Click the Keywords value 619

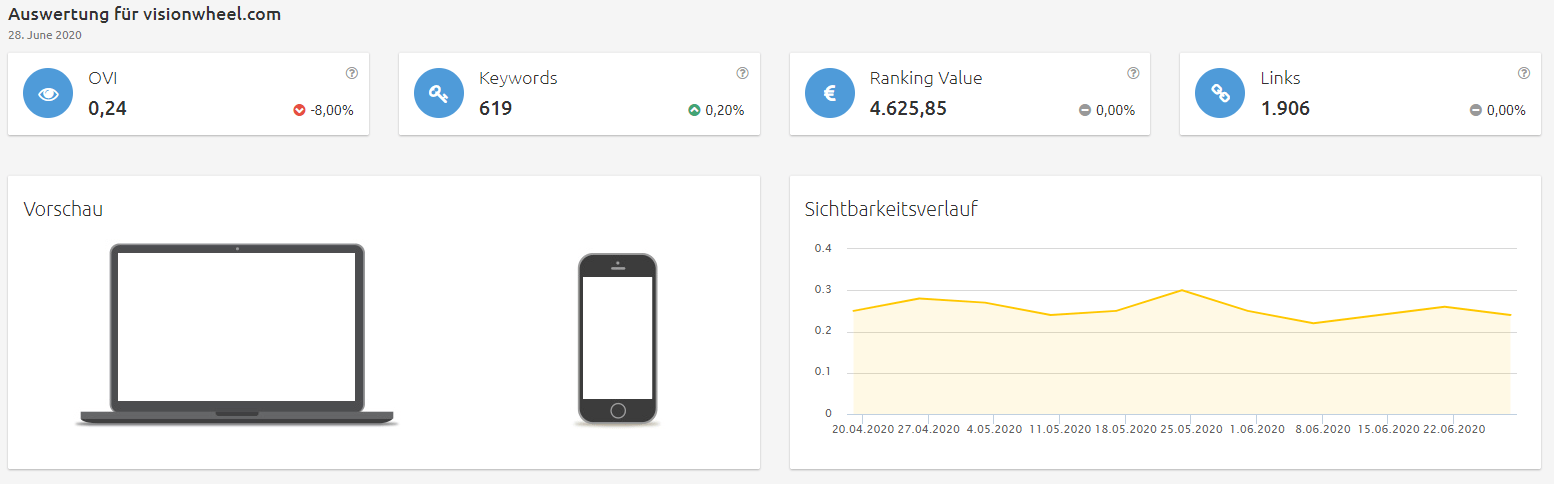tap(496, 108)
